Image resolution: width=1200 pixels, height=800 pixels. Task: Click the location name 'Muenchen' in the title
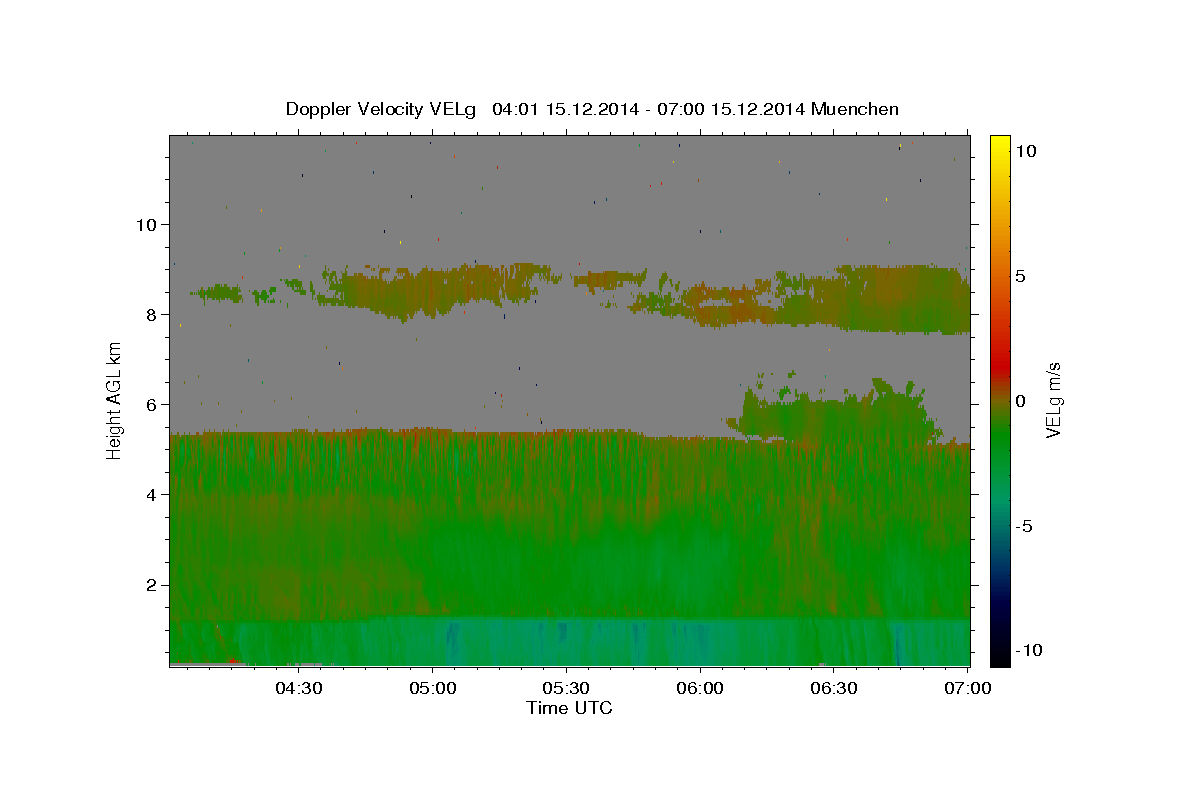pyautogui.click(x=855, y=109)
